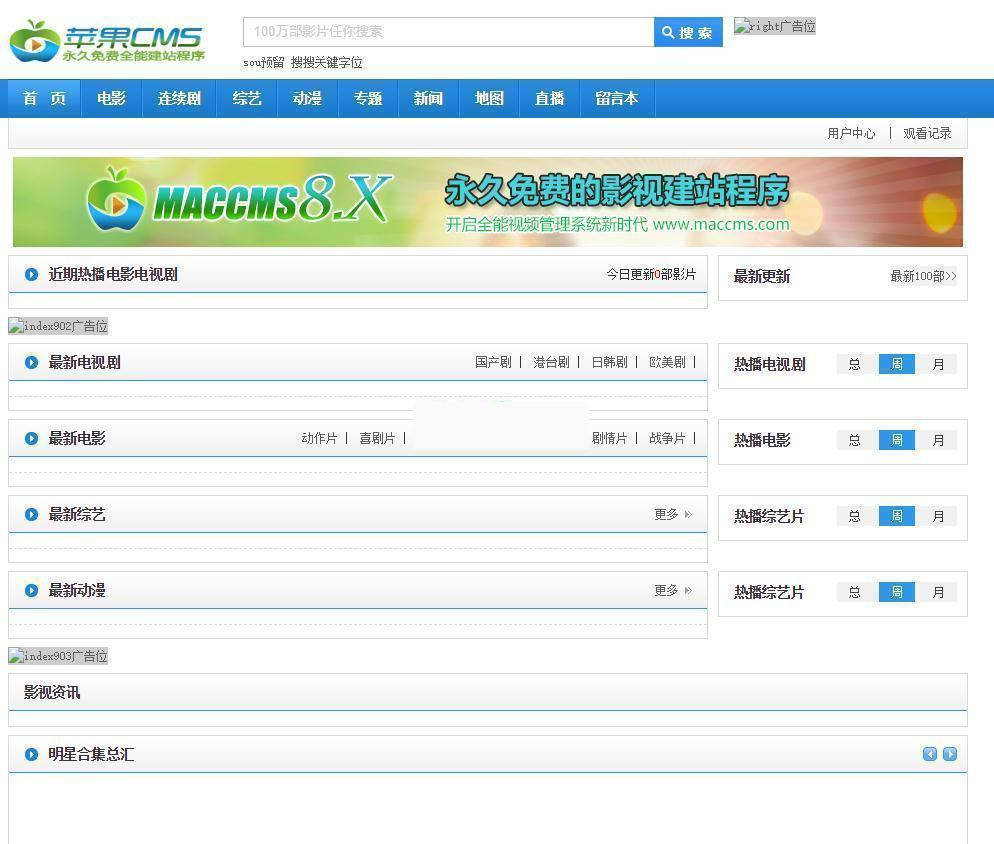Click the right广告位 broken image icon
The image size is (994, 844).
[775, 26]
